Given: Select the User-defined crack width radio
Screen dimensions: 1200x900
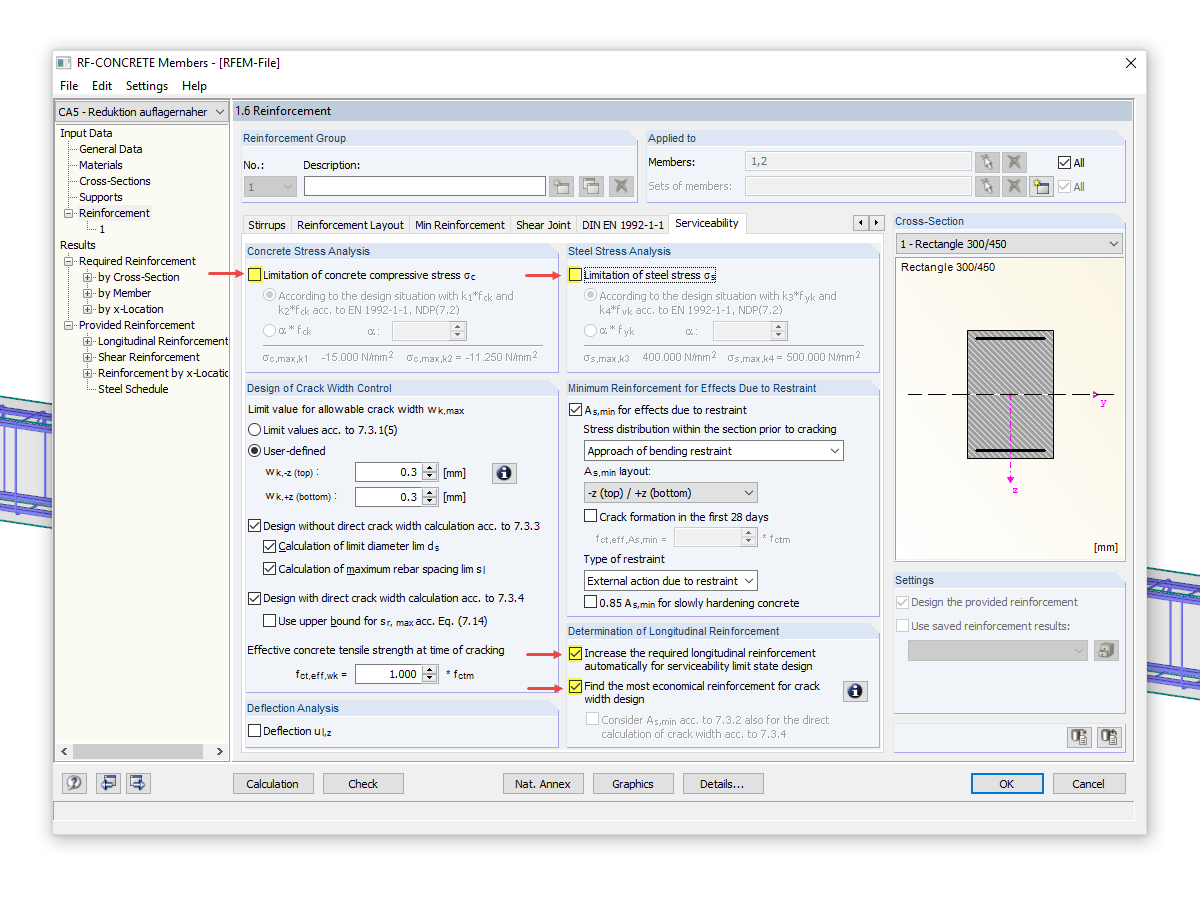Looking at the screenshot, I should [x=255, y=451].
